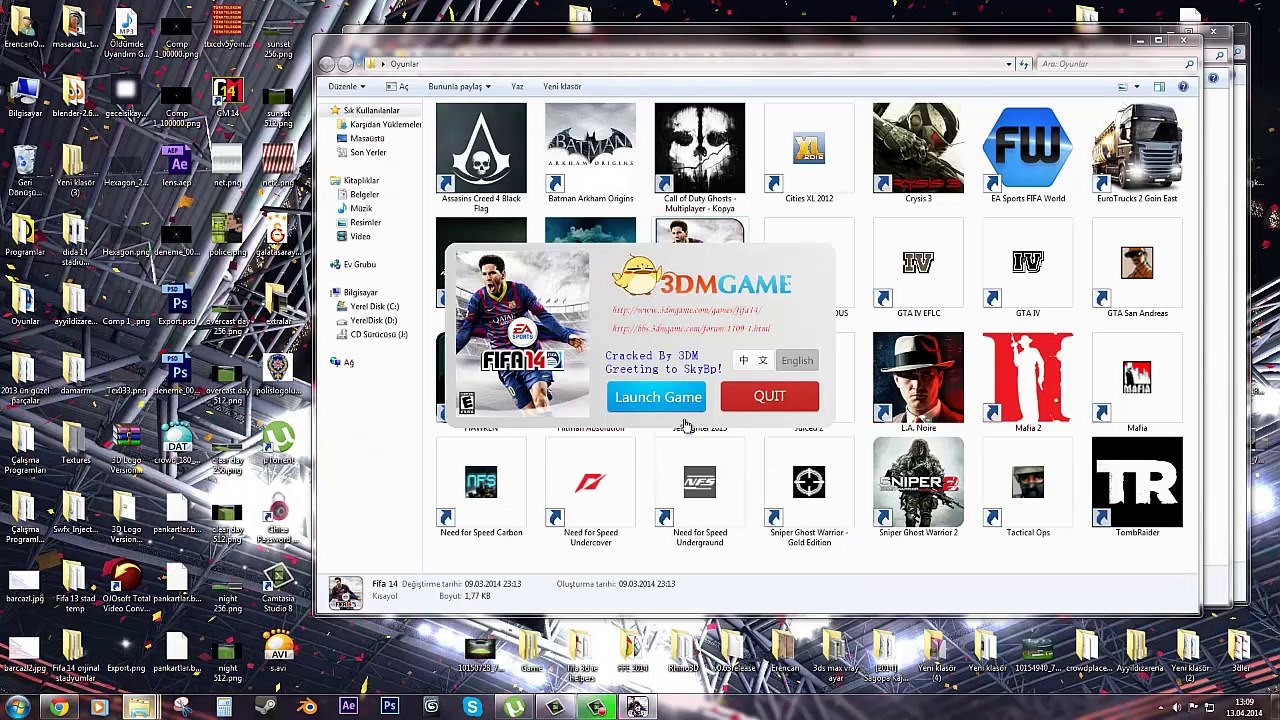
Task: Click the red QUIT button
Action: tap(769, 396)
